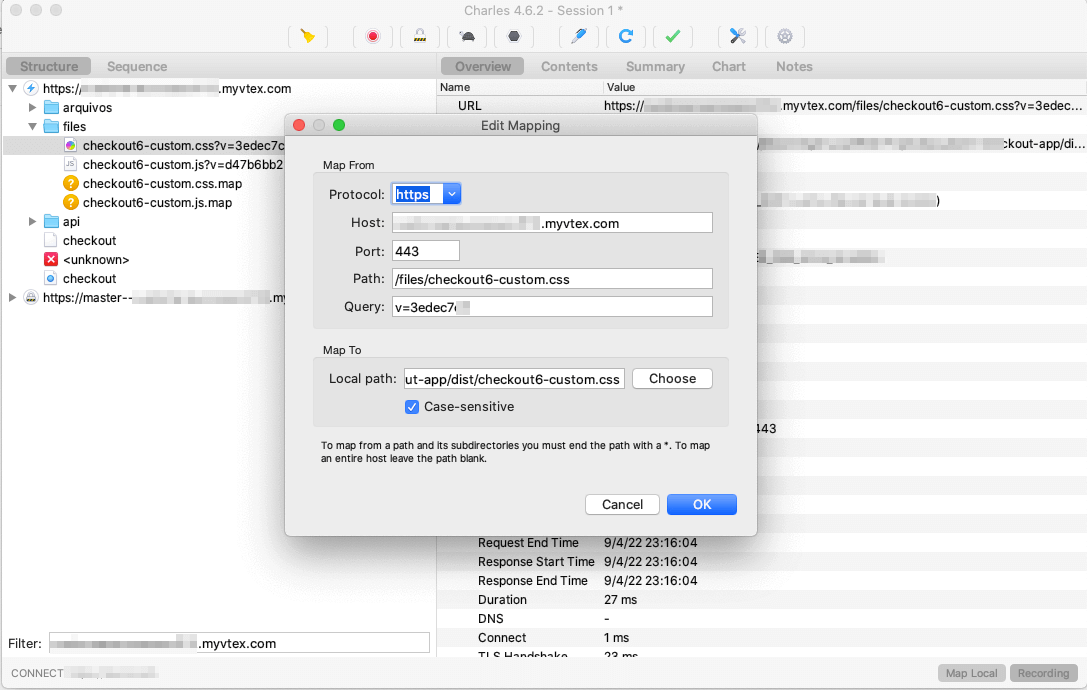Image resolution: width=1087 pixels, height=690 pixels.
Task: Switch to the Structure tab
Action: coord(49,67)
